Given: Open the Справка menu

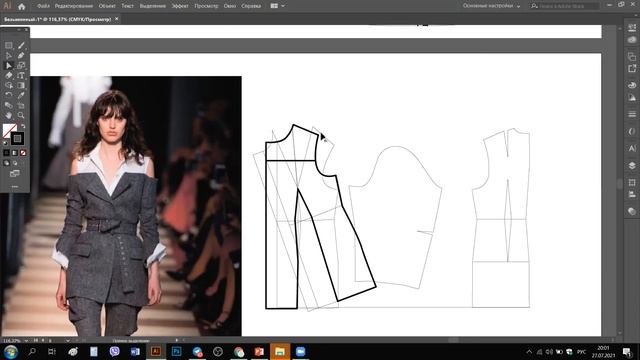Looking at the screenshot, I should [x=251, y=6].
